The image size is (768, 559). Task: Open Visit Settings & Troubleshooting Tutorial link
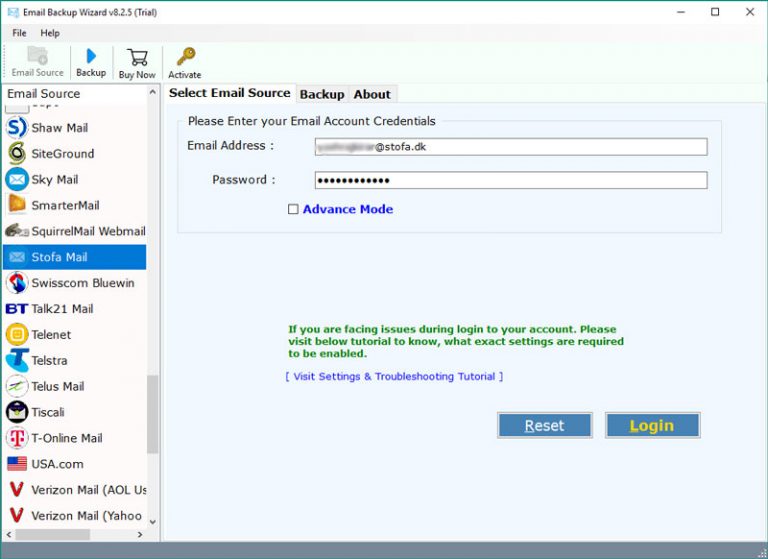[394, 376]
